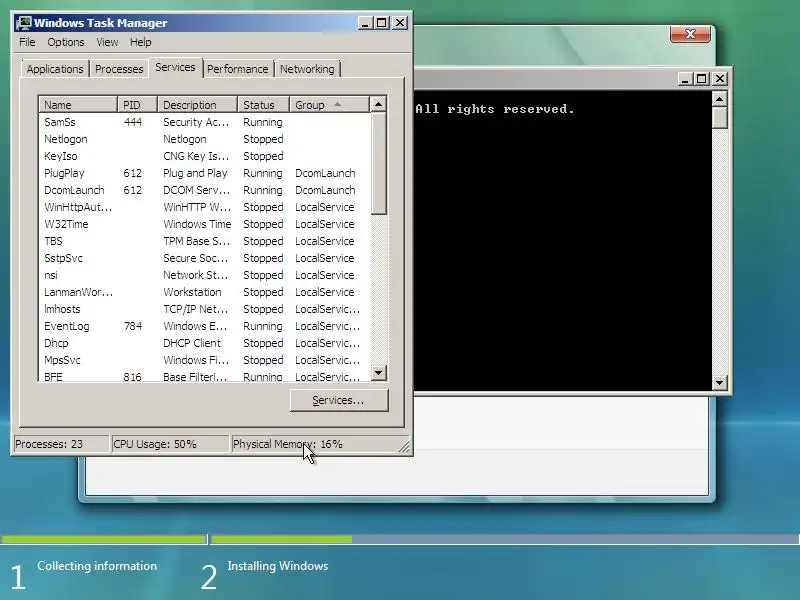The image size is (800, 600).
Task: Select the EventLog service row
Action: point(204,326)
